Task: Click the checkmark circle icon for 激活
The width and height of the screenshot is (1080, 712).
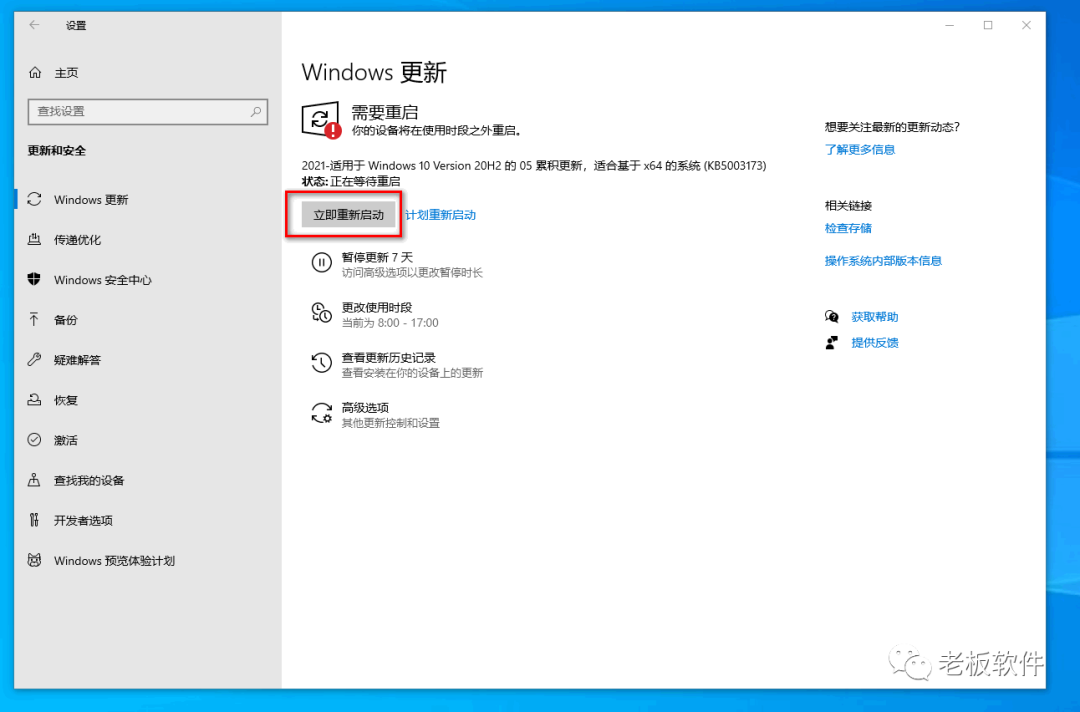Action: tap(34, 439)
